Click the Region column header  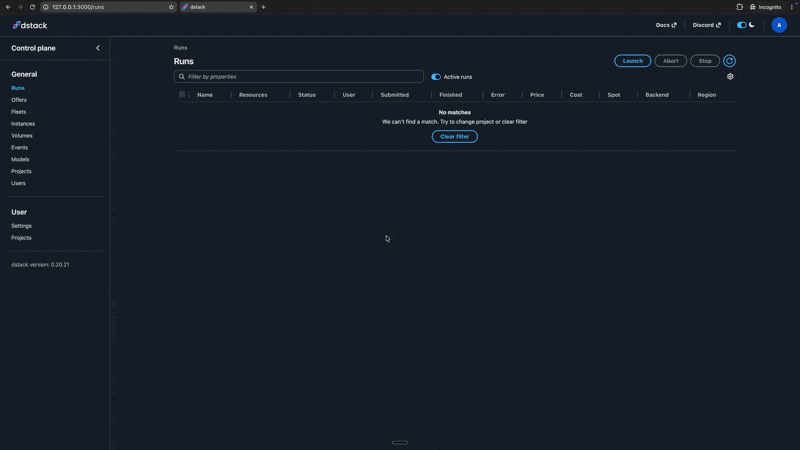tap(707, 95)
